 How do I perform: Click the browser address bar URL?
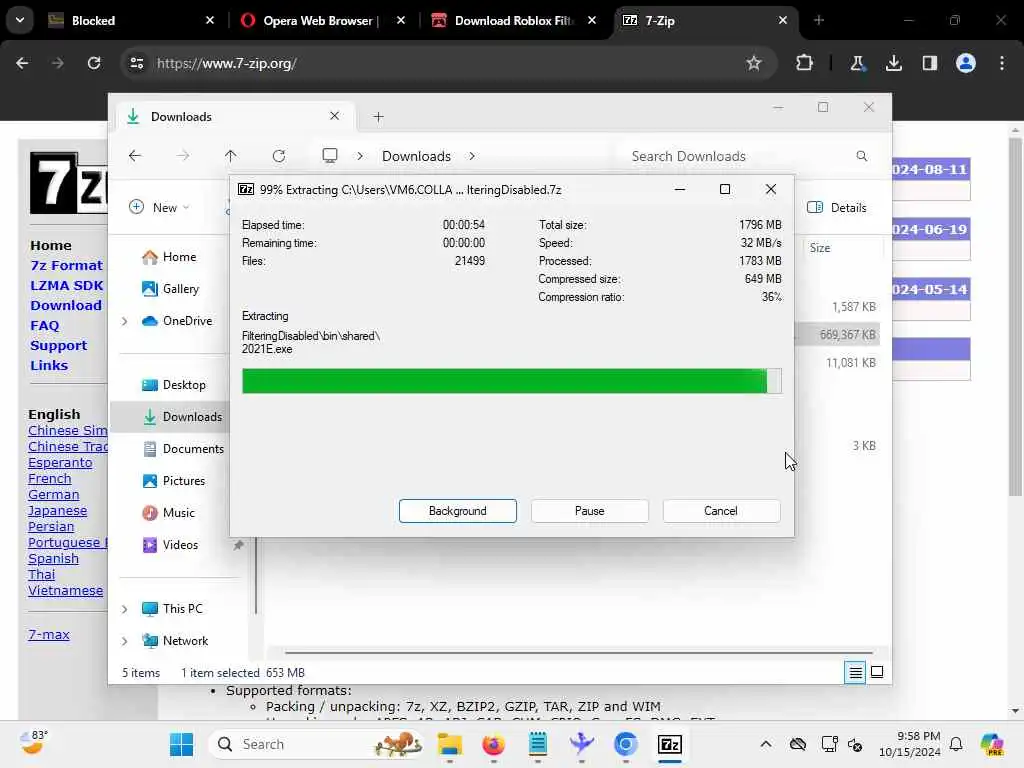point(227,63)
